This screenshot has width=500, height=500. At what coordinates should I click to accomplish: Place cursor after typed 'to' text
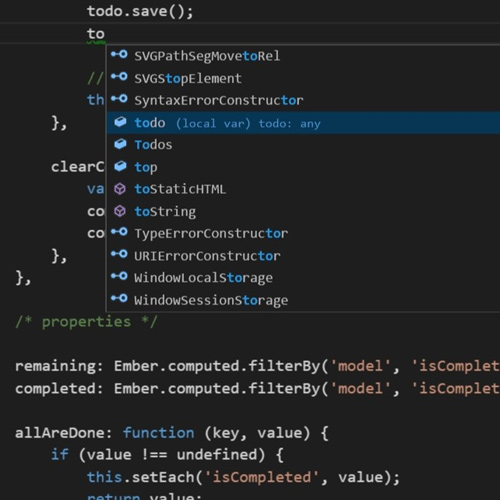coord(105,34)
